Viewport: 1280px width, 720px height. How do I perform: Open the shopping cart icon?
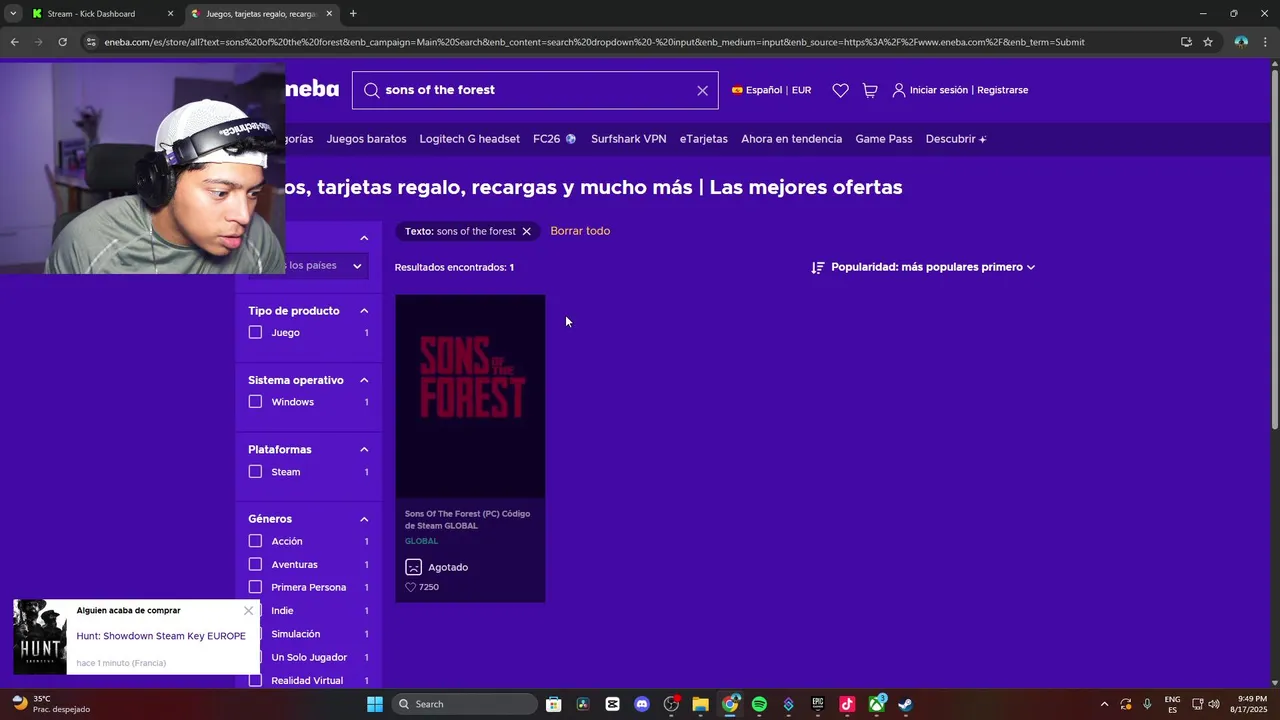pyautogui.click(x=870, y=90)
